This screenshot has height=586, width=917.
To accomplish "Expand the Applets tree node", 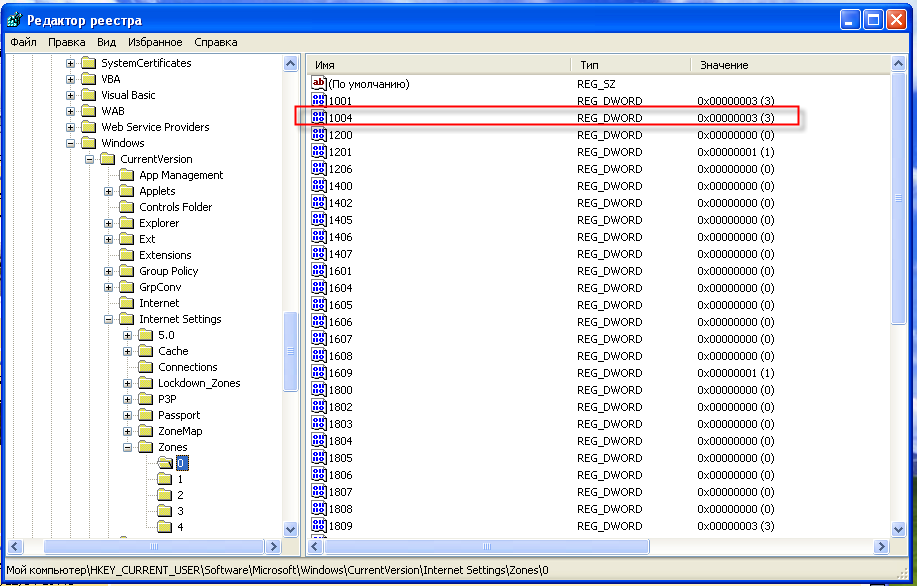I will pos(108,191).
